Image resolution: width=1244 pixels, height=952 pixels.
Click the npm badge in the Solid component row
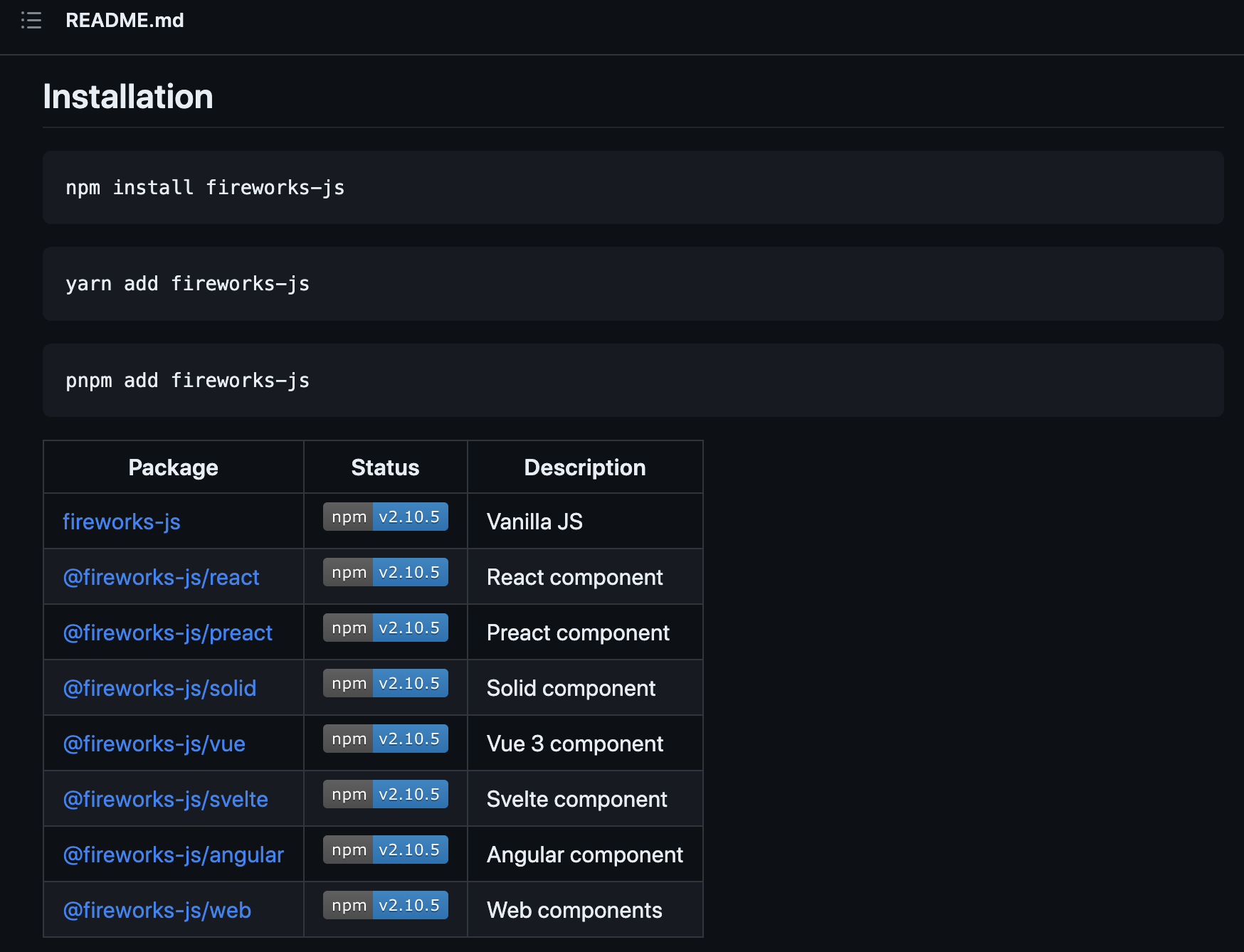386,683
